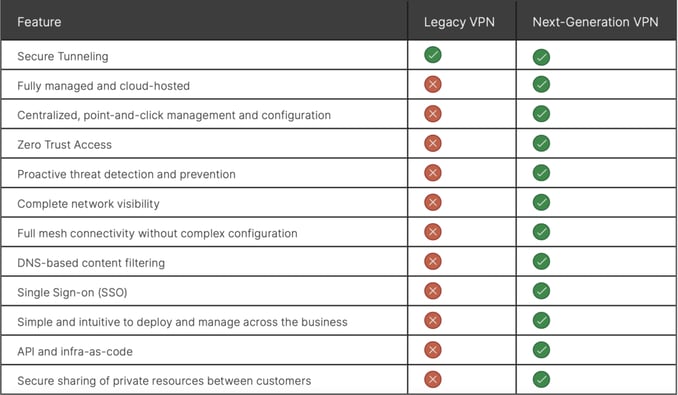Click the green check for Secure Tunneling under Legacy VPN
The image size is (678, 395).
pyautogui.click(x=433, y=55)
